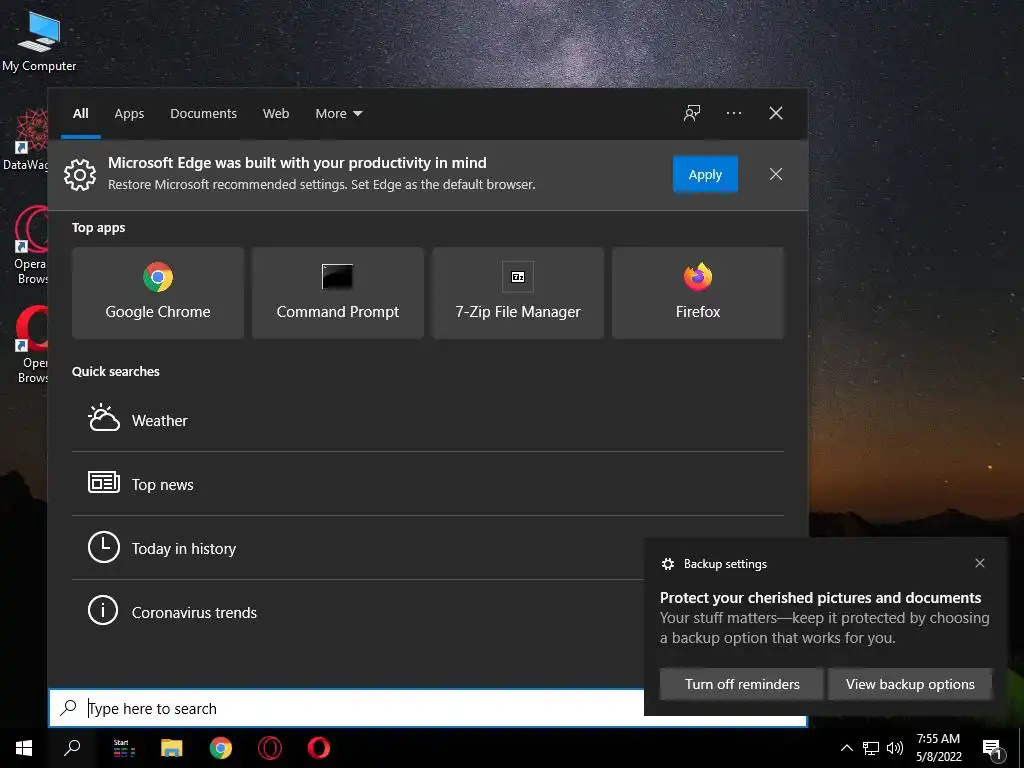Select the Weather quick search
Screen dimensions: 1024x768
(x=428, y=420)
